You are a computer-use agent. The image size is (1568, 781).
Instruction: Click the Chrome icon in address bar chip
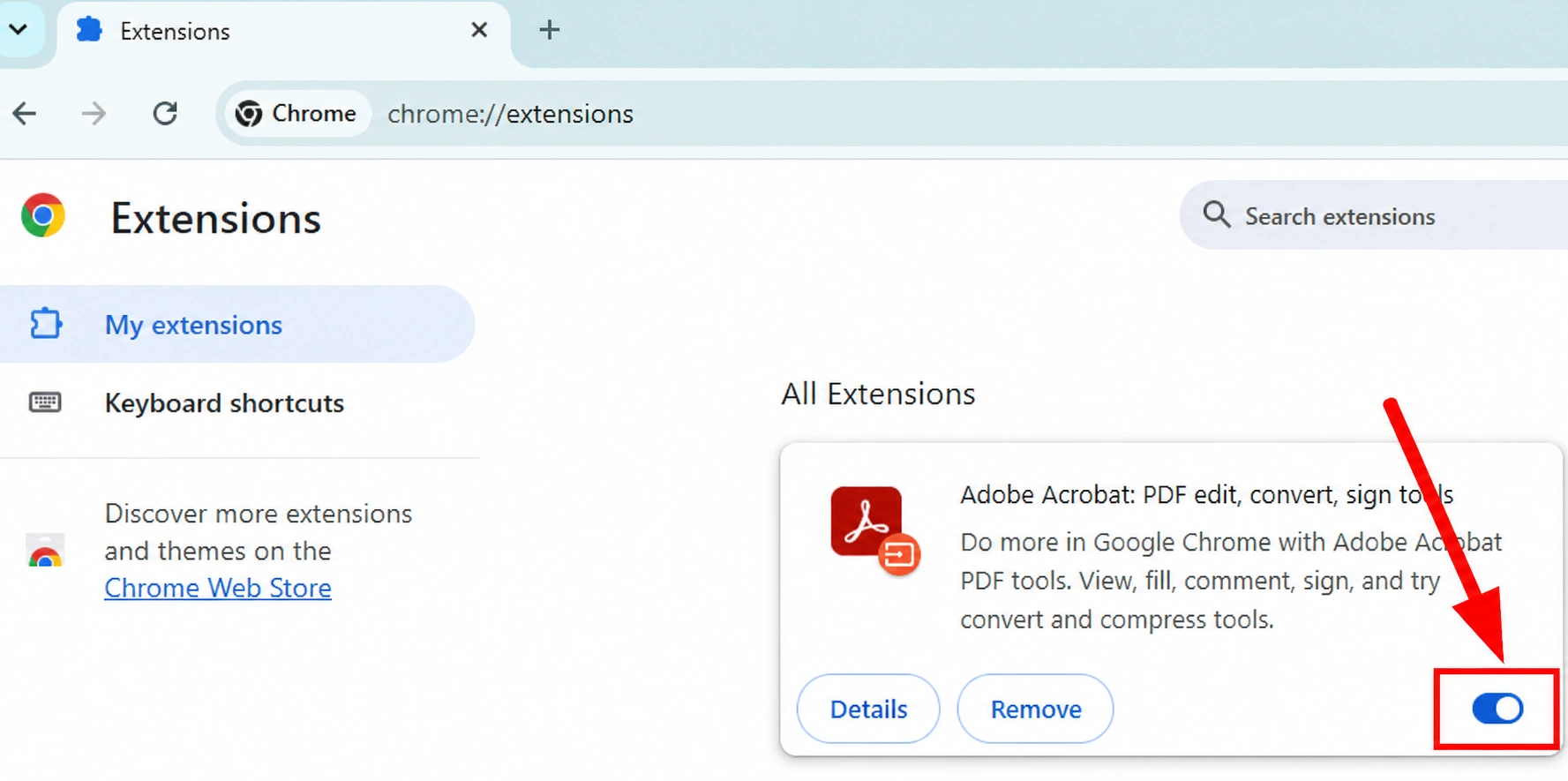pos(249,114)
